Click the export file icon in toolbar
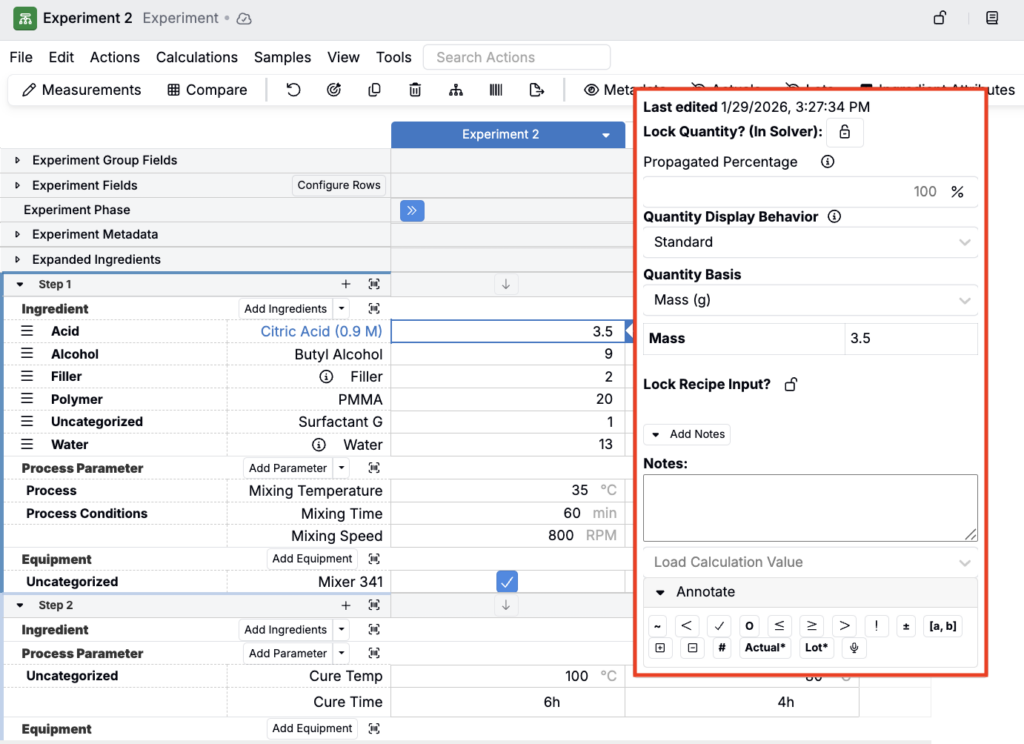Viewport: 1024px width, 744px height. [537, 90]
